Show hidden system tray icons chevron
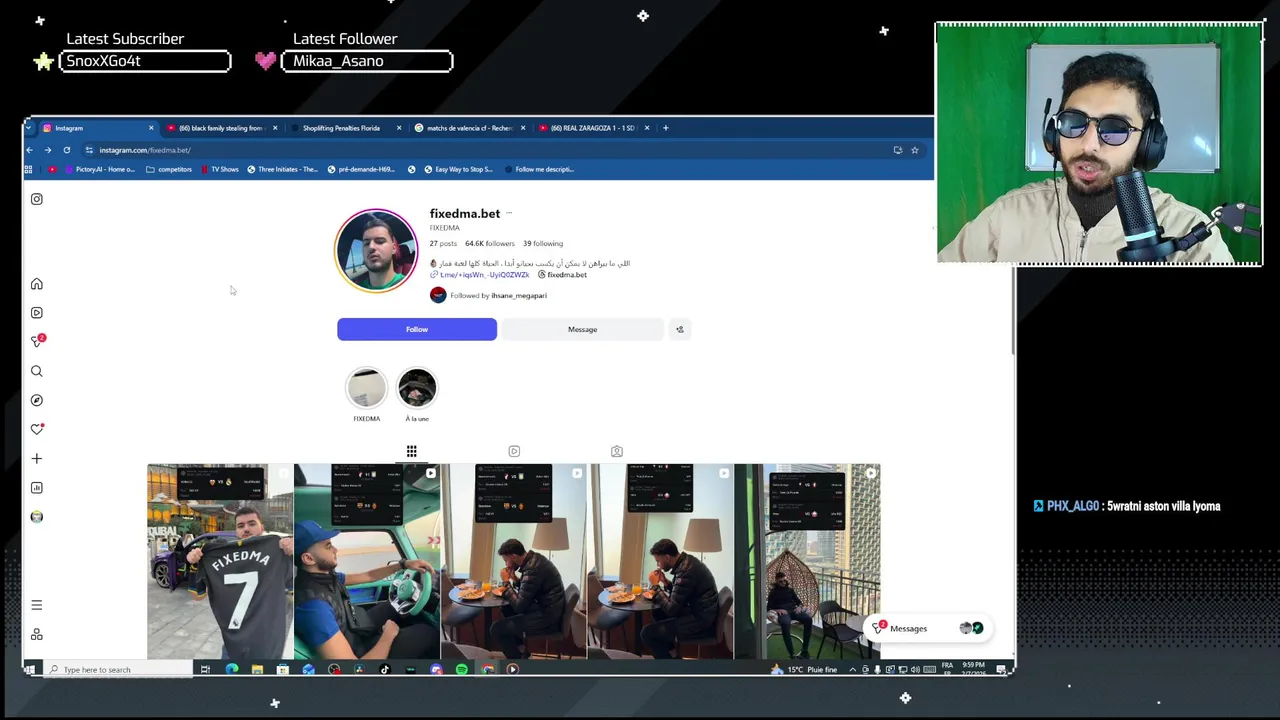Image resolution: width=1280 pixels, height=720 pixels. (853, 669)
